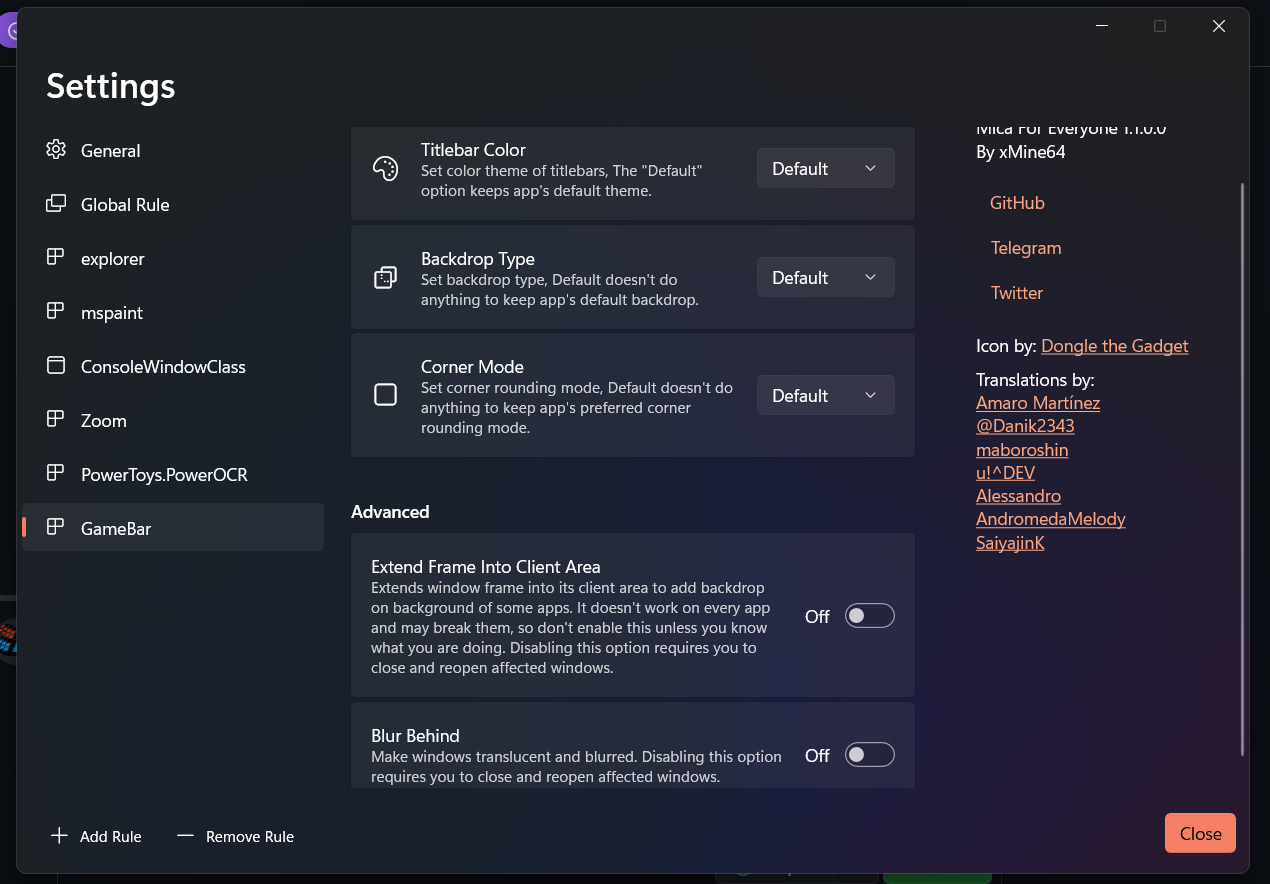Select Global Rule in sidebar
This screenshot has height=884, width=1270.
(x=173, y=204)
